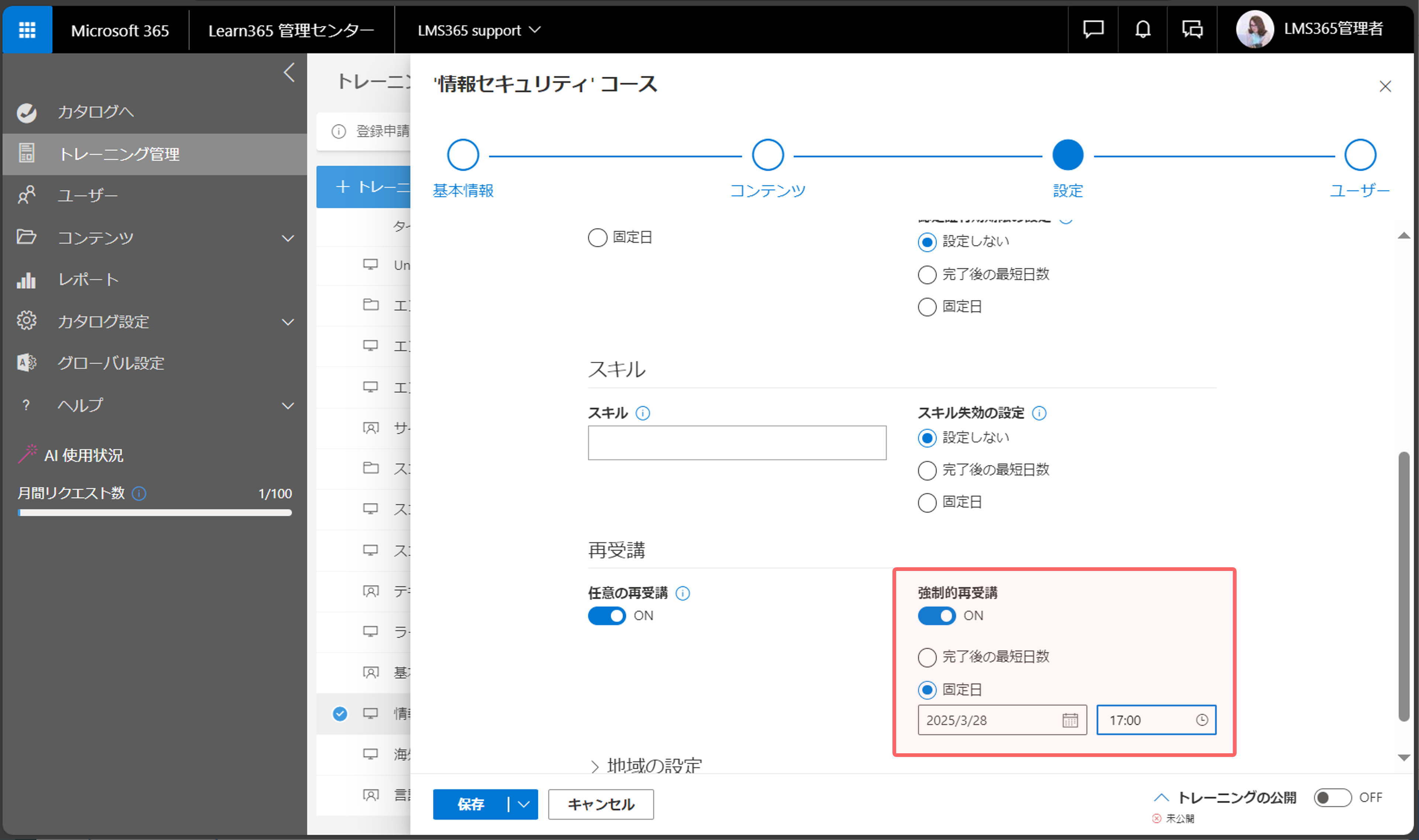The width and height of the screenshot is (1419, 840).
Task: Click the 月間リクエスト数 info icon
Action: coord(139,493)
